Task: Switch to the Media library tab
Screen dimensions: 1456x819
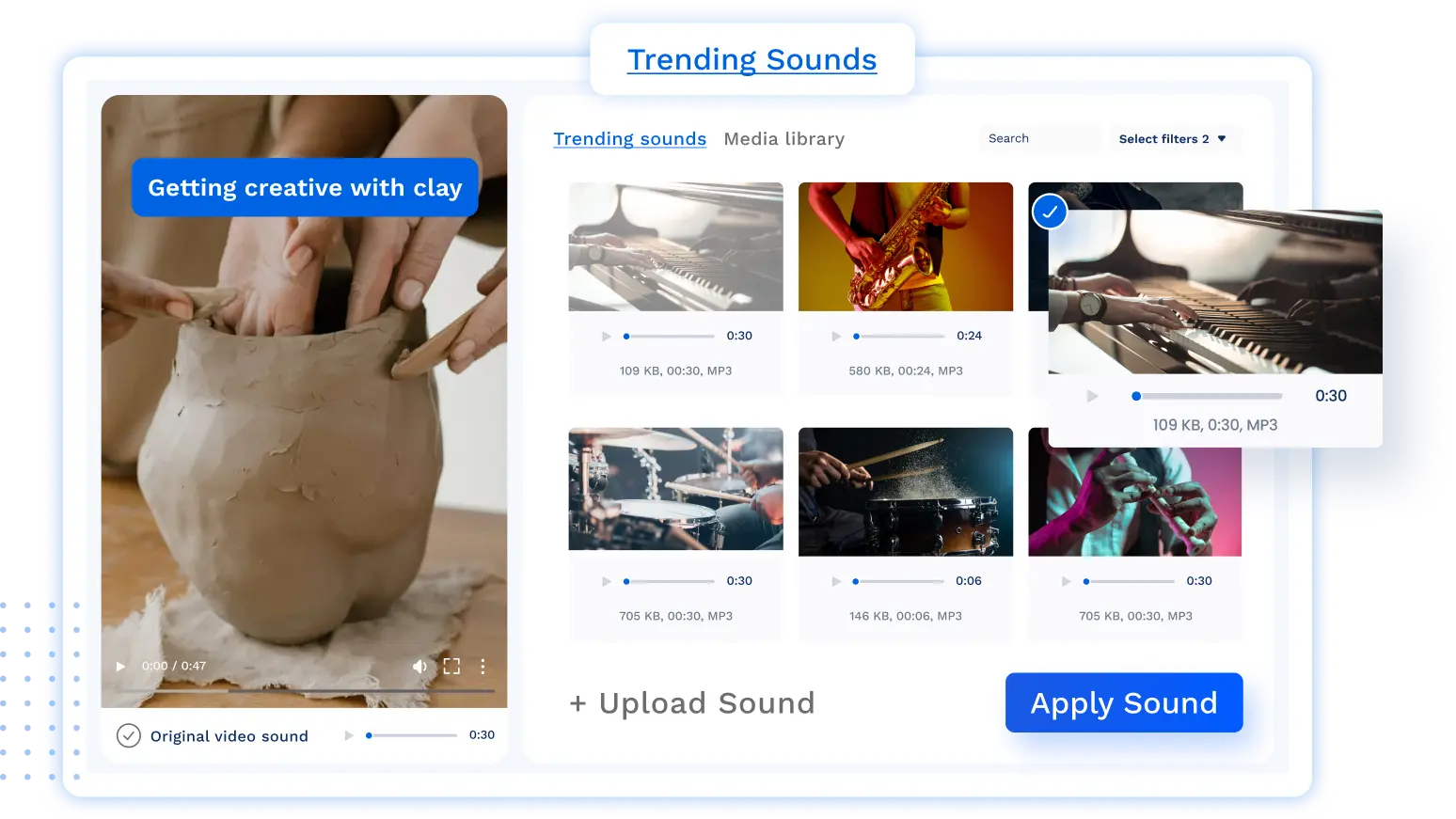Action: pos(783,138)
